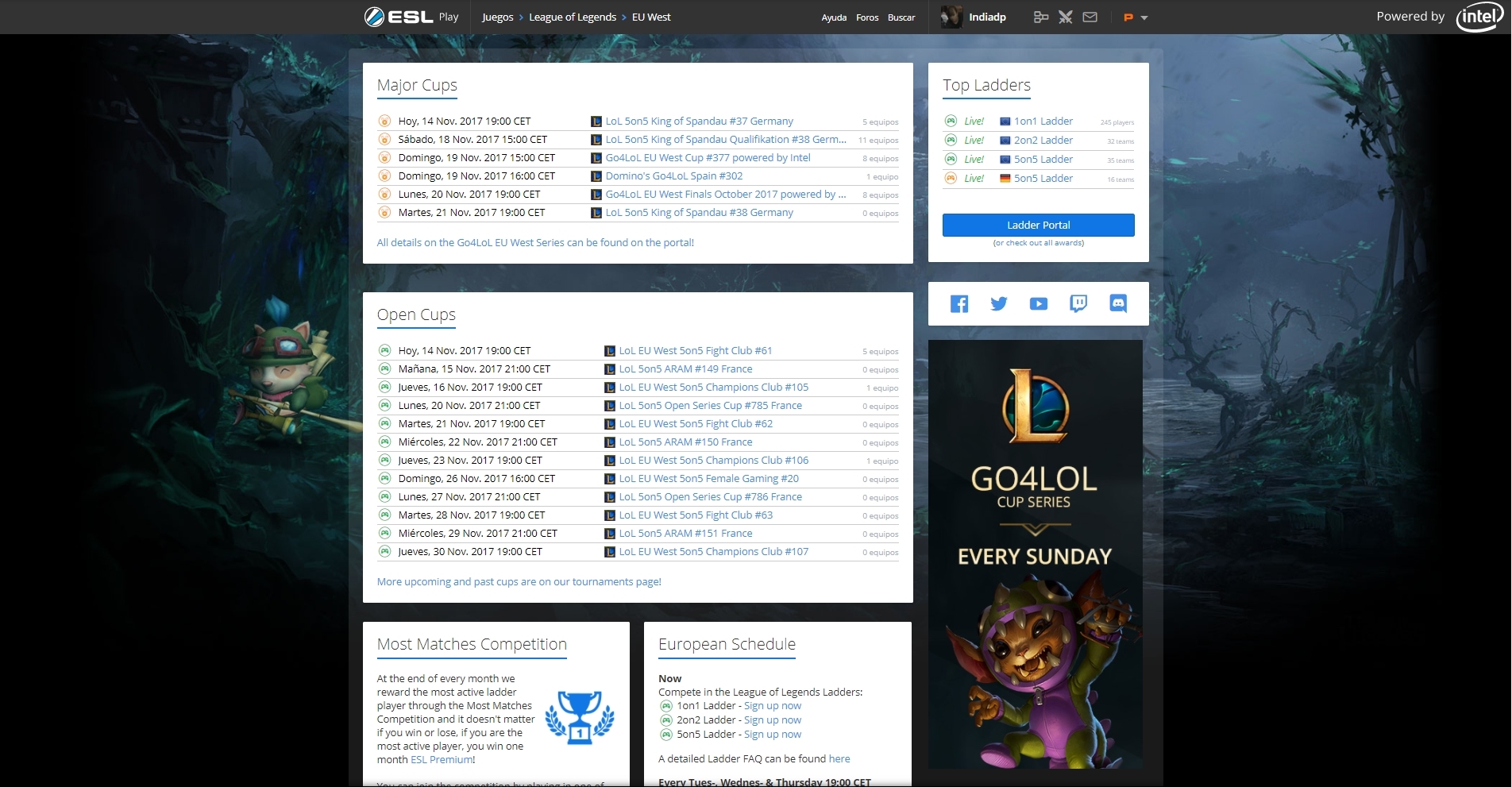This screenshot has width=1512, height=787.
Task: Open Domino's Go4LoL Spain #302
Action: pyautogui.click(x=674, y=176)
